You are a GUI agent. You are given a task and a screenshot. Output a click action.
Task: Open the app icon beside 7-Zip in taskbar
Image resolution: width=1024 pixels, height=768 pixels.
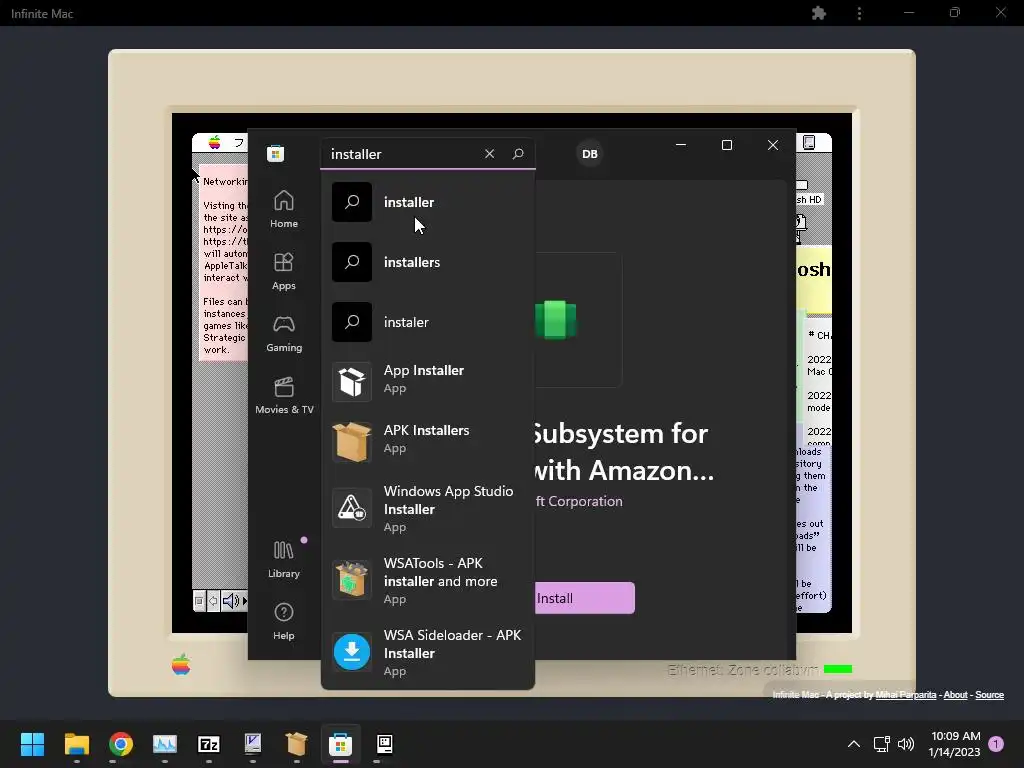pos(252,744)
